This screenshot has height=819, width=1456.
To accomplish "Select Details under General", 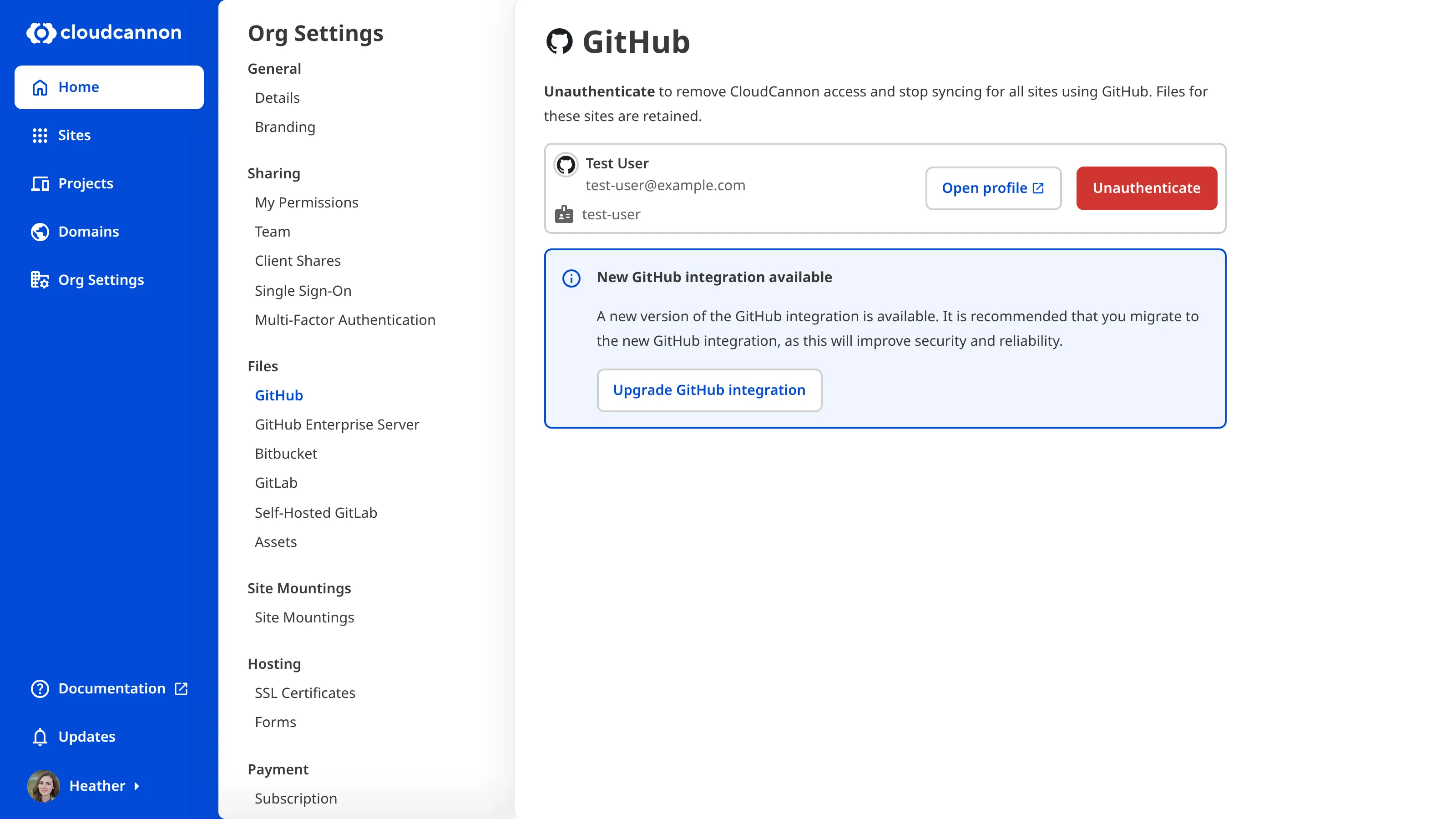I will (277, 98).
